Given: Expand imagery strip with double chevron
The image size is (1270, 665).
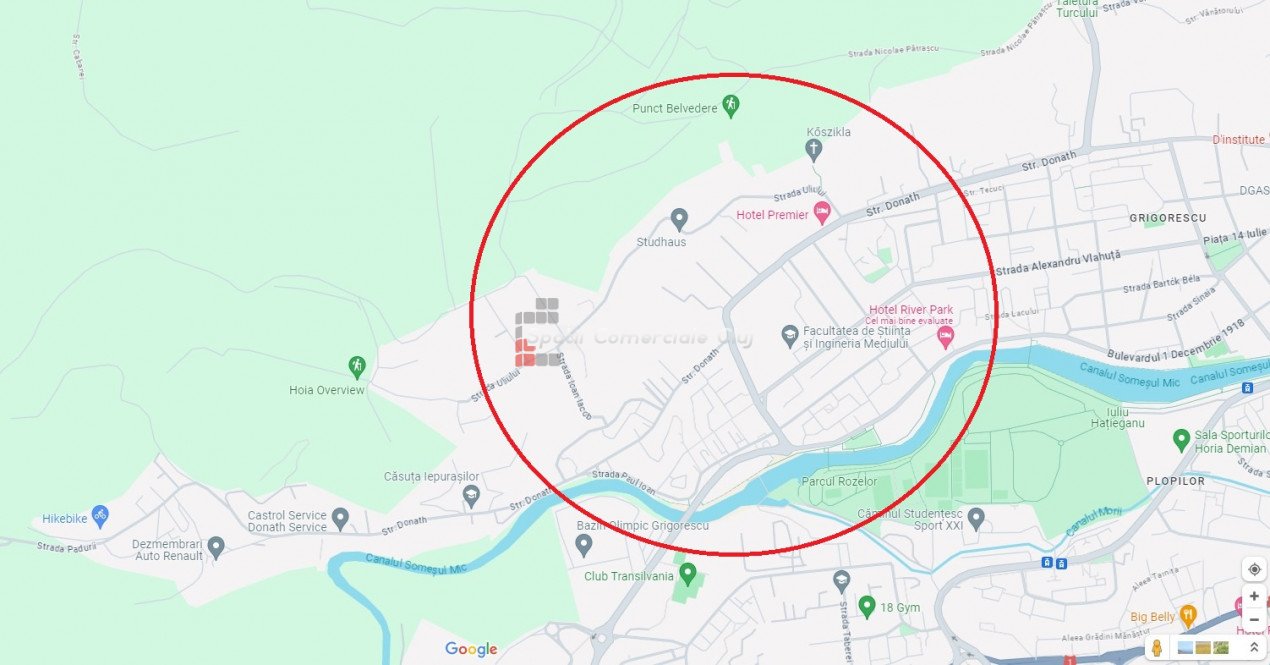Looking at the screenshot, I should [x=1253, y=648].
